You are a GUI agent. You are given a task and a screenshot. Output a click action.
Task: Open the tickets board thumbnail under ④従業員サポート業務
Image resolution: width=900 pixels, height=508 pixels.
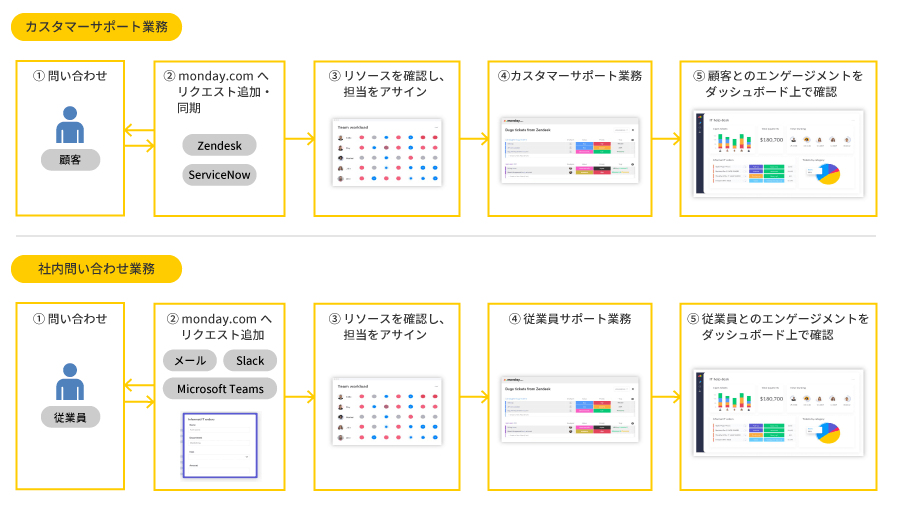(570, 409)
